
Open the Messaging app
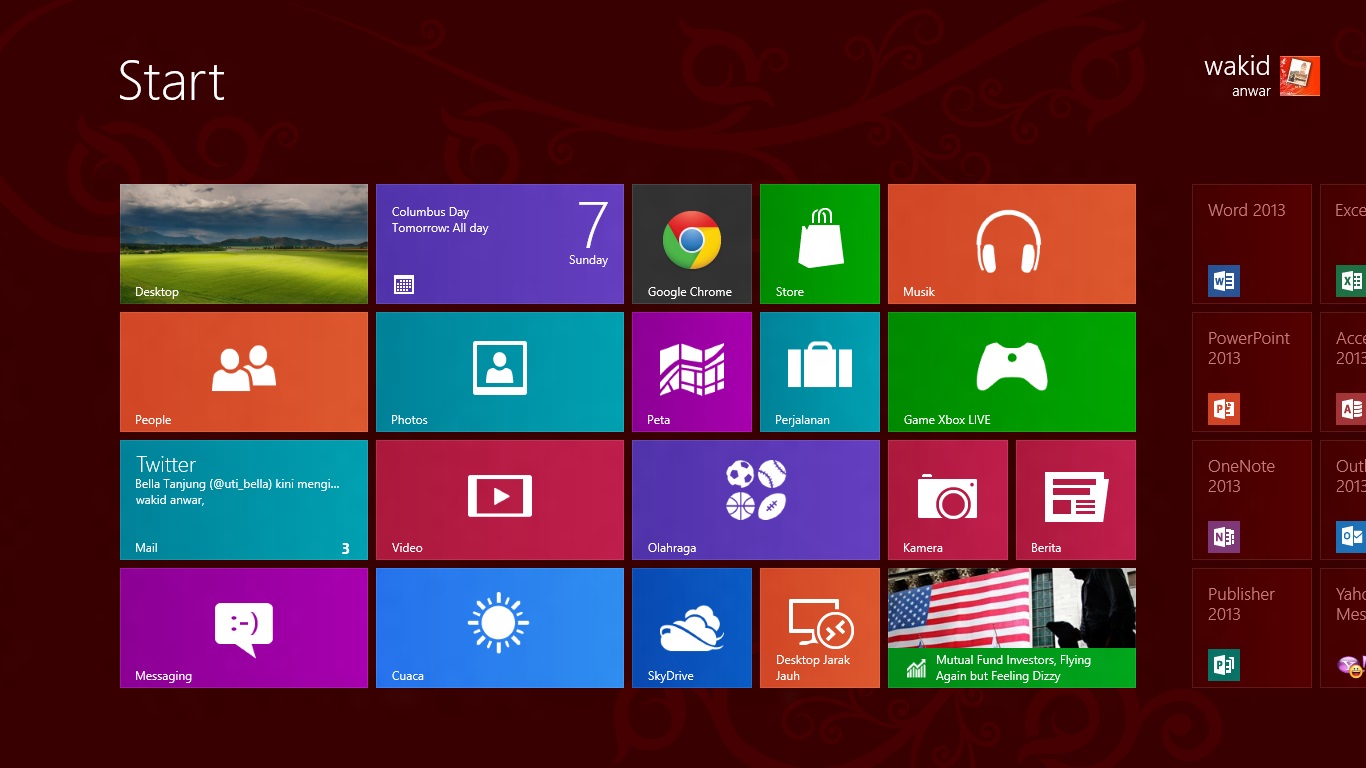243,627
